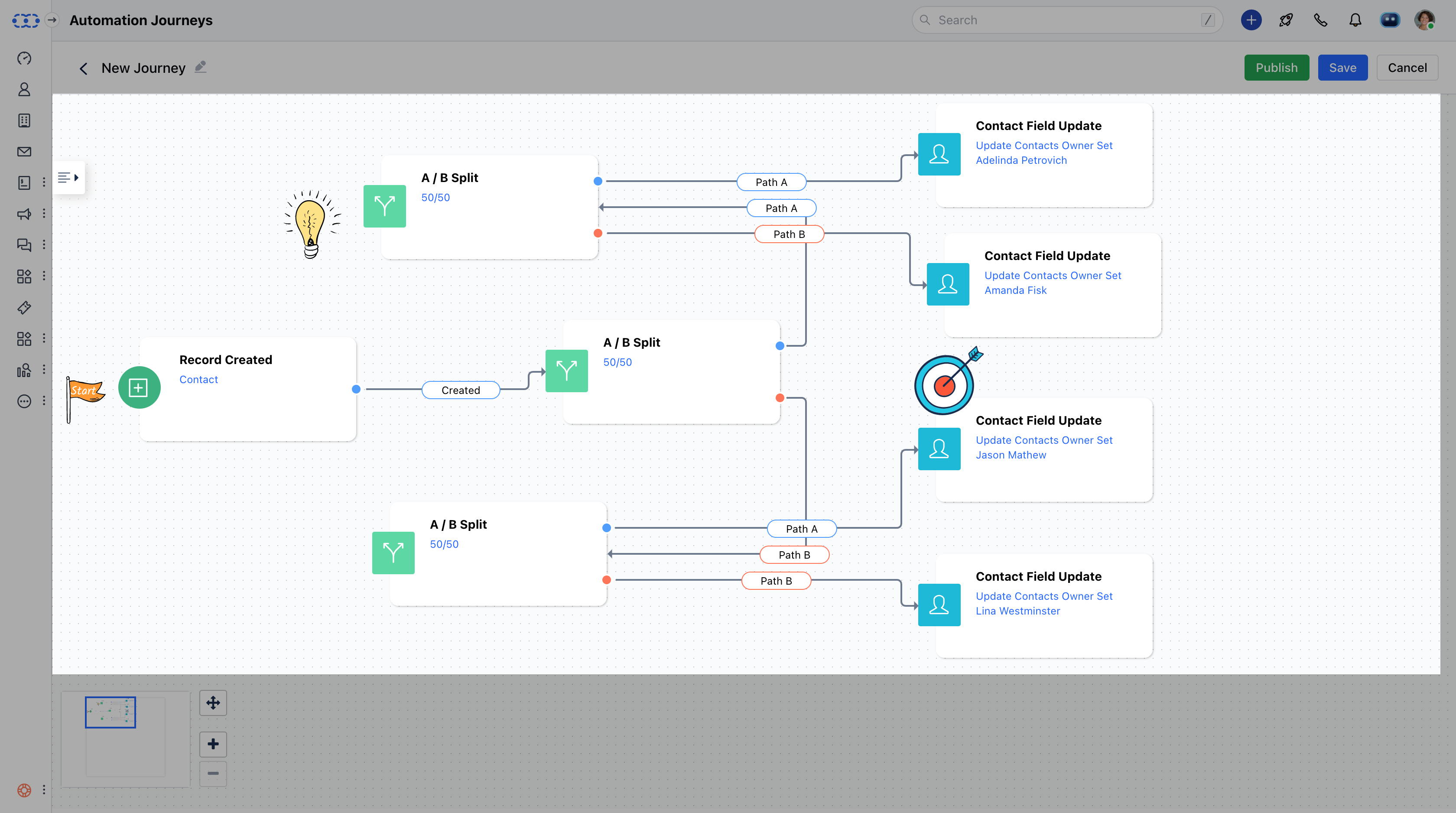Go back using the left chevron
Viewport: 1456px width, 813px height.
coord(84,68)
